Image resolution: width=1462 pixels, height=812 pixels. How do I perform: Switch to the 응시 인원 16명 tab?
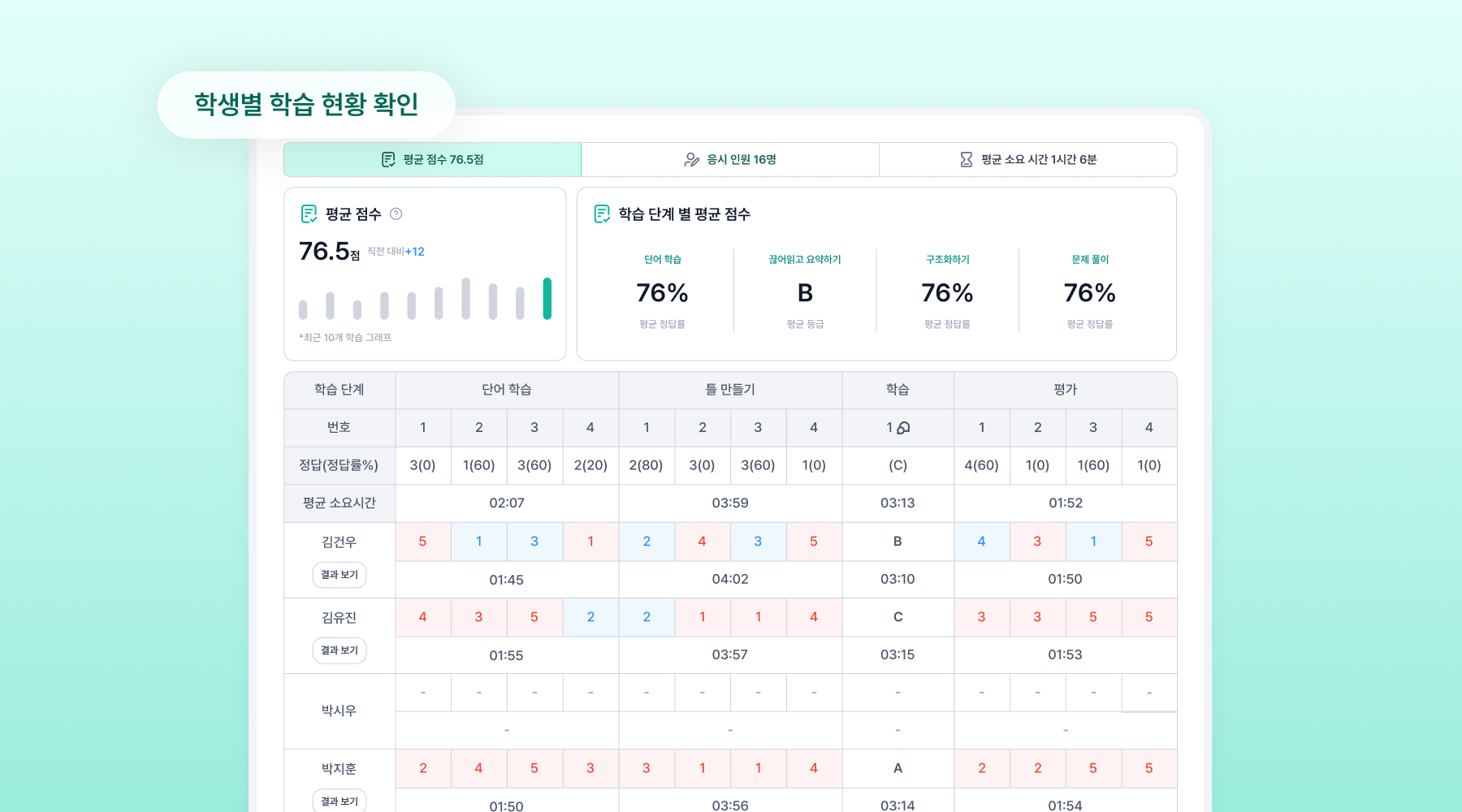coord(730,160)
